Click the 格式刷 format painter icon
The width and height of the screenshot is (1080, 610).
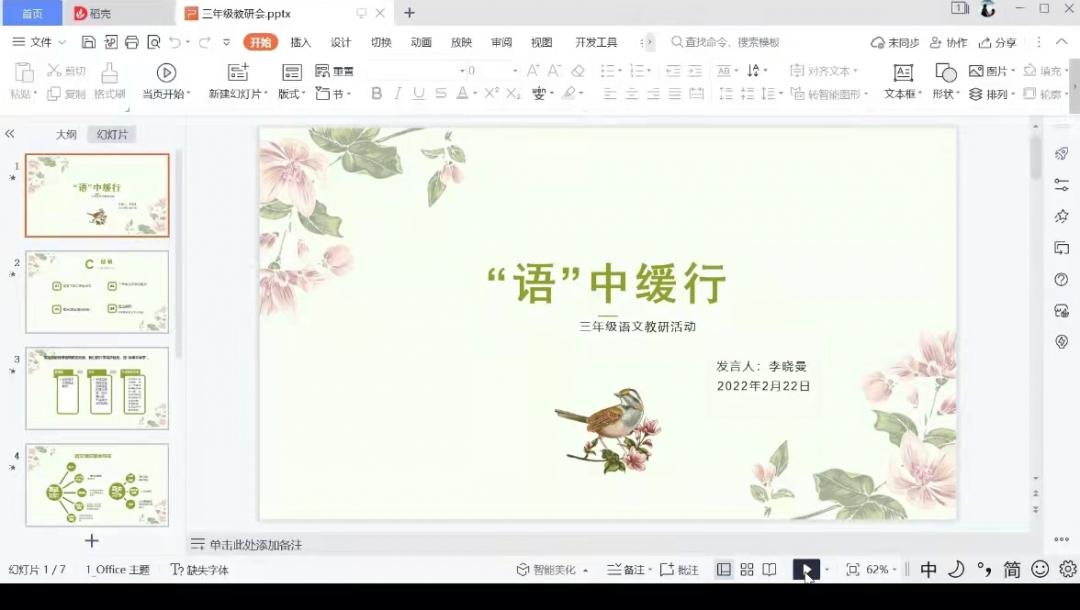coord(109,73)
